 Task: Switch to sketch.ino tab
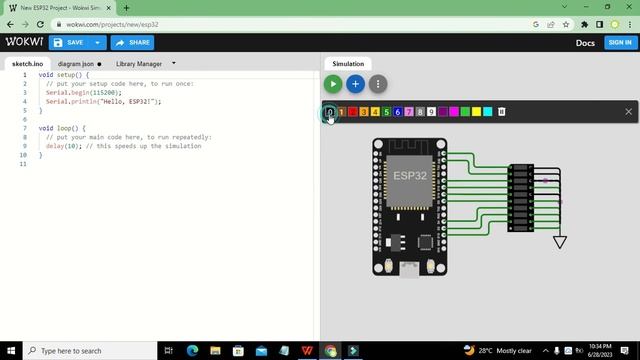pos(27,64)
